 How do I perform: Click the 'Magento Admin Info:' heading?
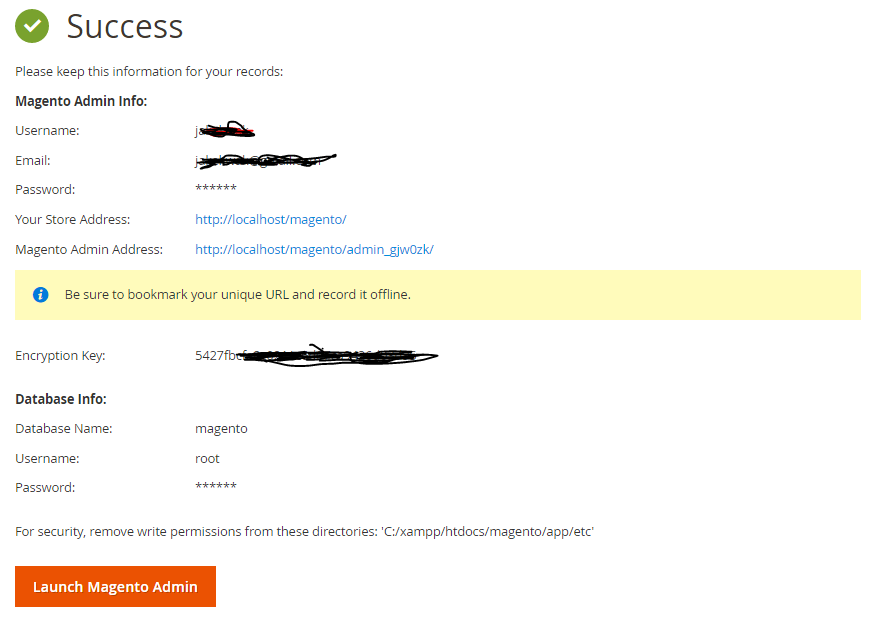[81, 101]
